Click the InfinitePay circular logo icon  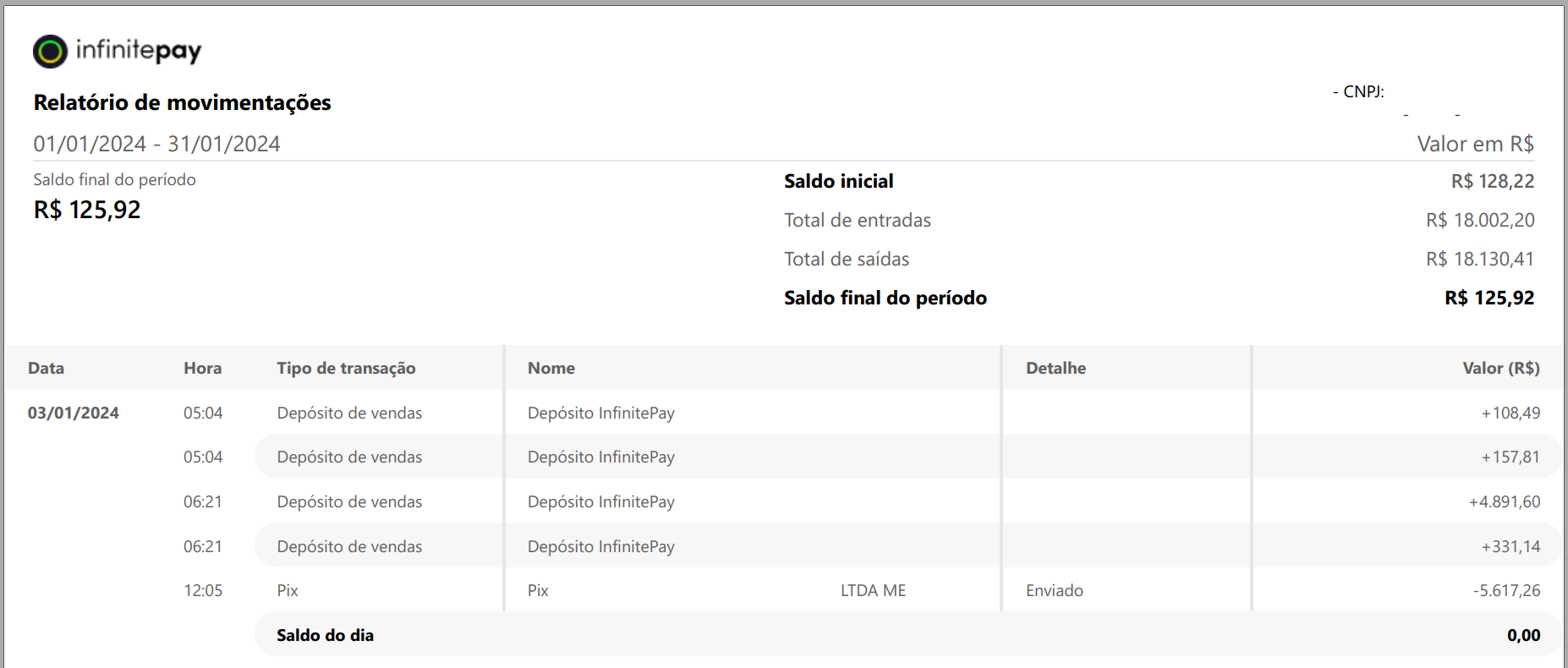50,52
